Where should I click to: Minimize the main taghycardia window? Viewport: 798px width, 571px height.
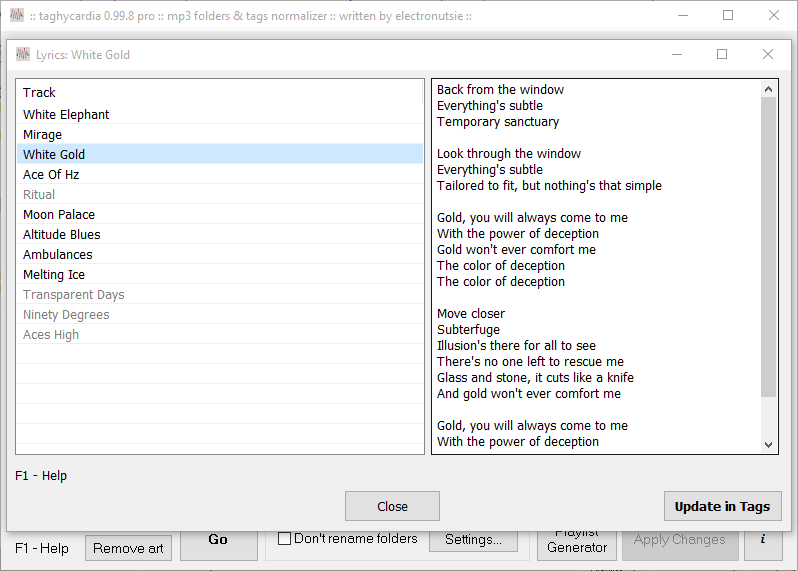click(683, 15)
